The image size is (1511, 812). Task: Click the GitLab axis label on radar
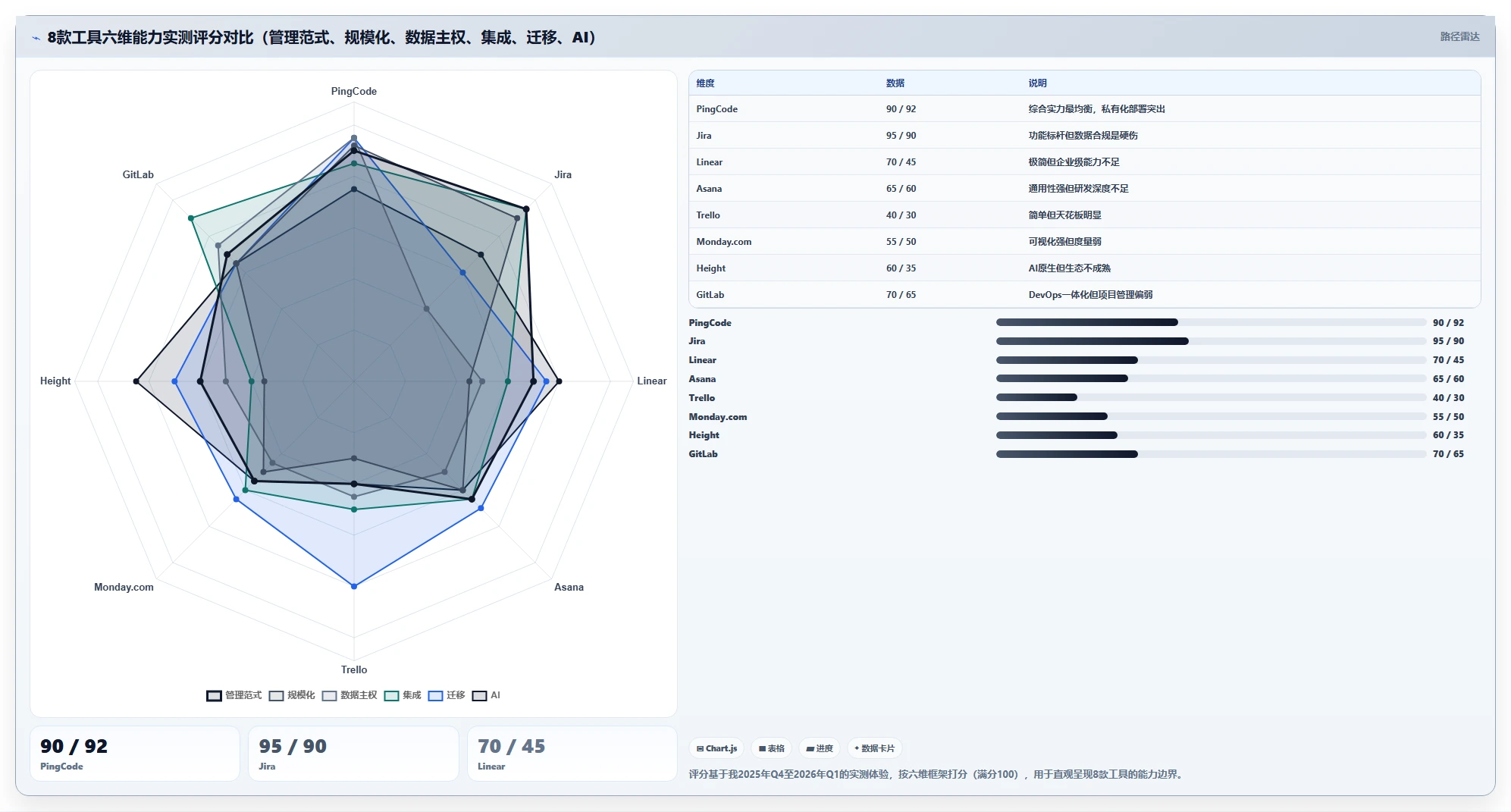138,174
